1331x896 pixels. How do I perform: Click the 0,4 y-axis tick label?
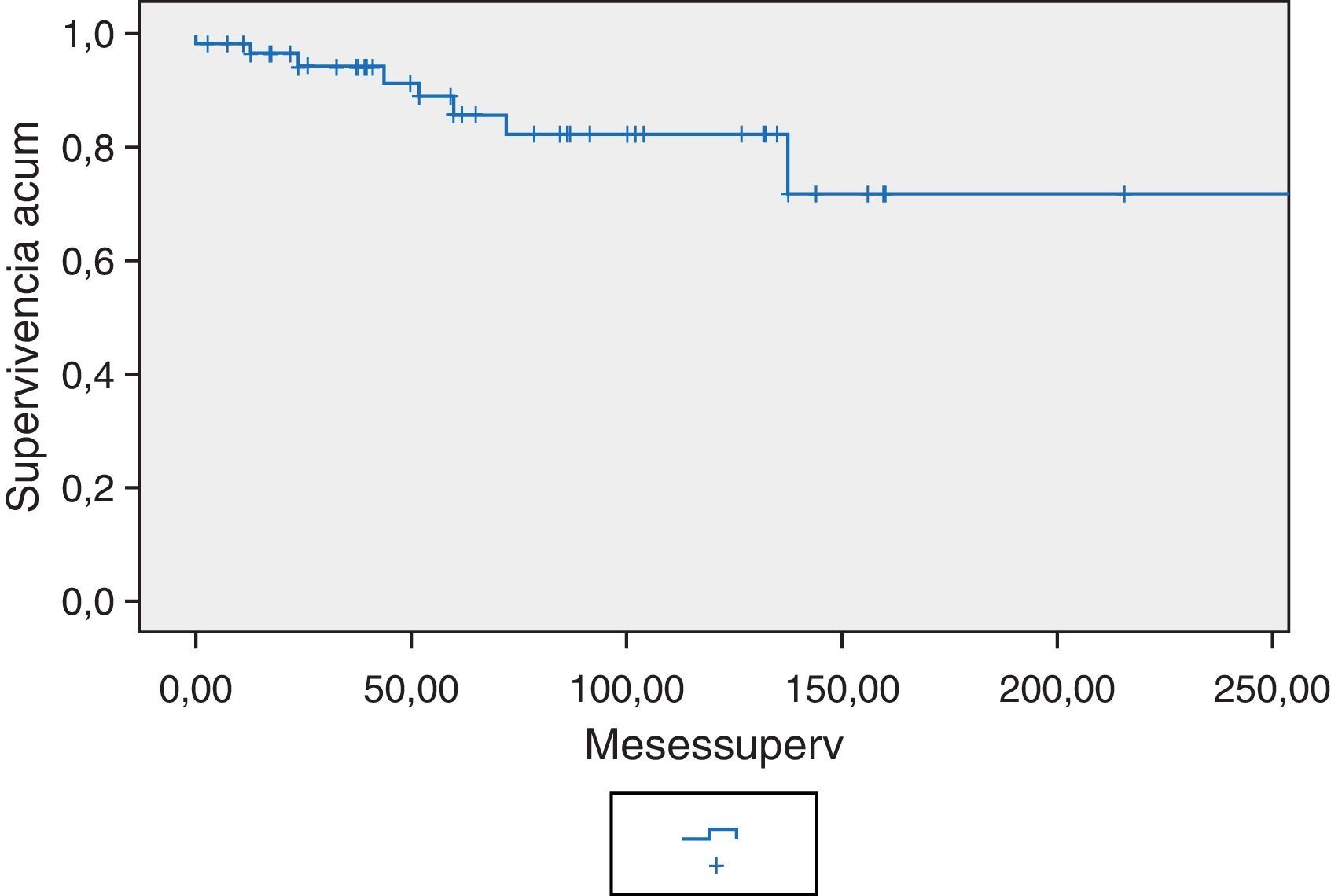coord(88,375)
